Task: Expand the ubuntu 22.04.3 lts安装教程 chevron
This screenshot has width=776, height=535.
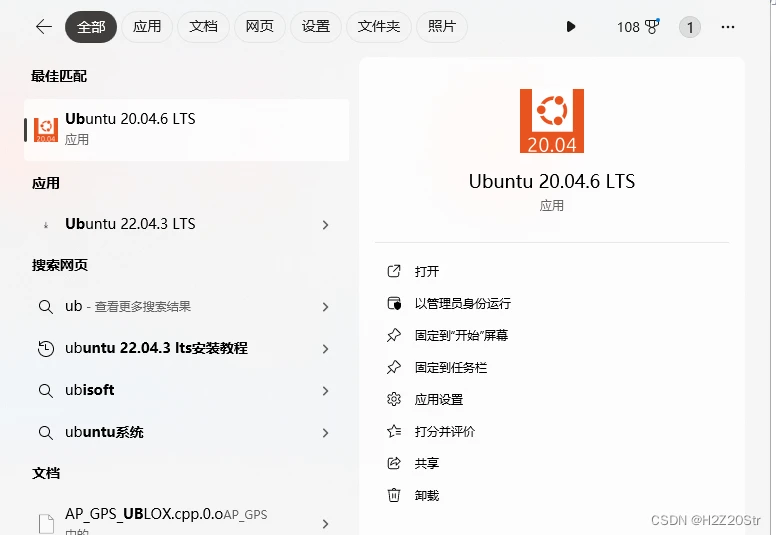Action: (x=325, y=349)
